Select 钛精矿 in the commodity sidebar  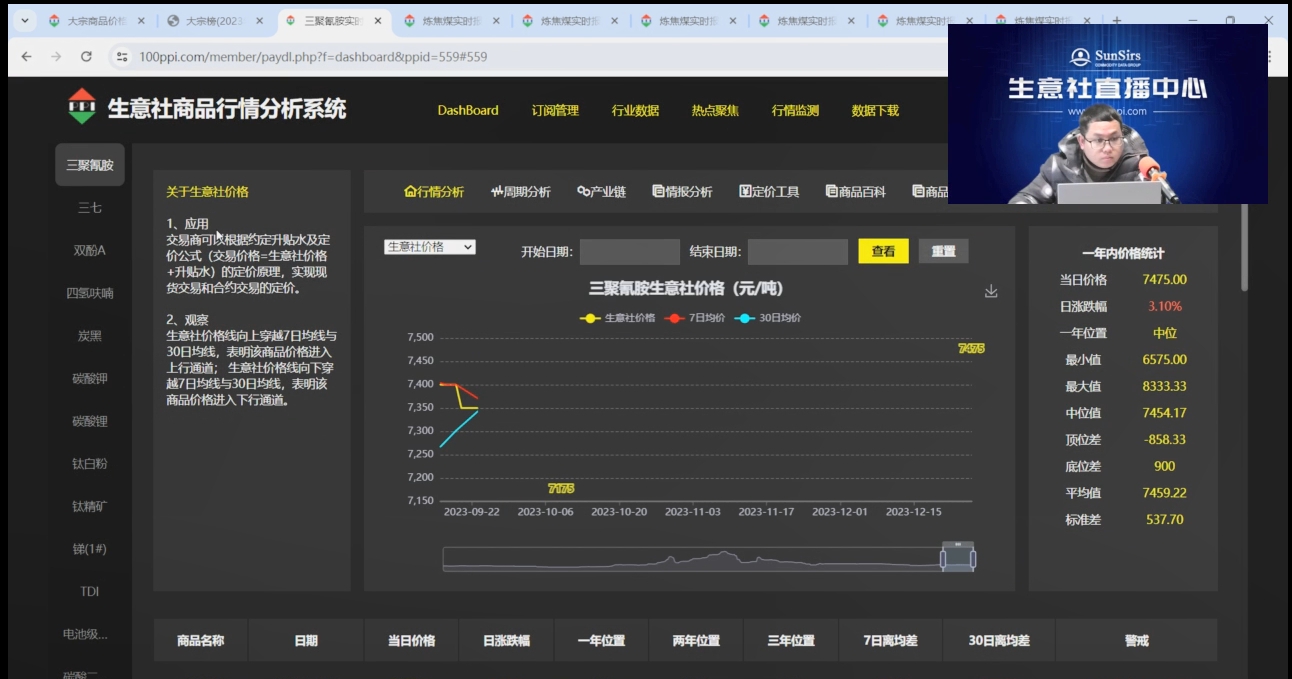pos(90,507)
